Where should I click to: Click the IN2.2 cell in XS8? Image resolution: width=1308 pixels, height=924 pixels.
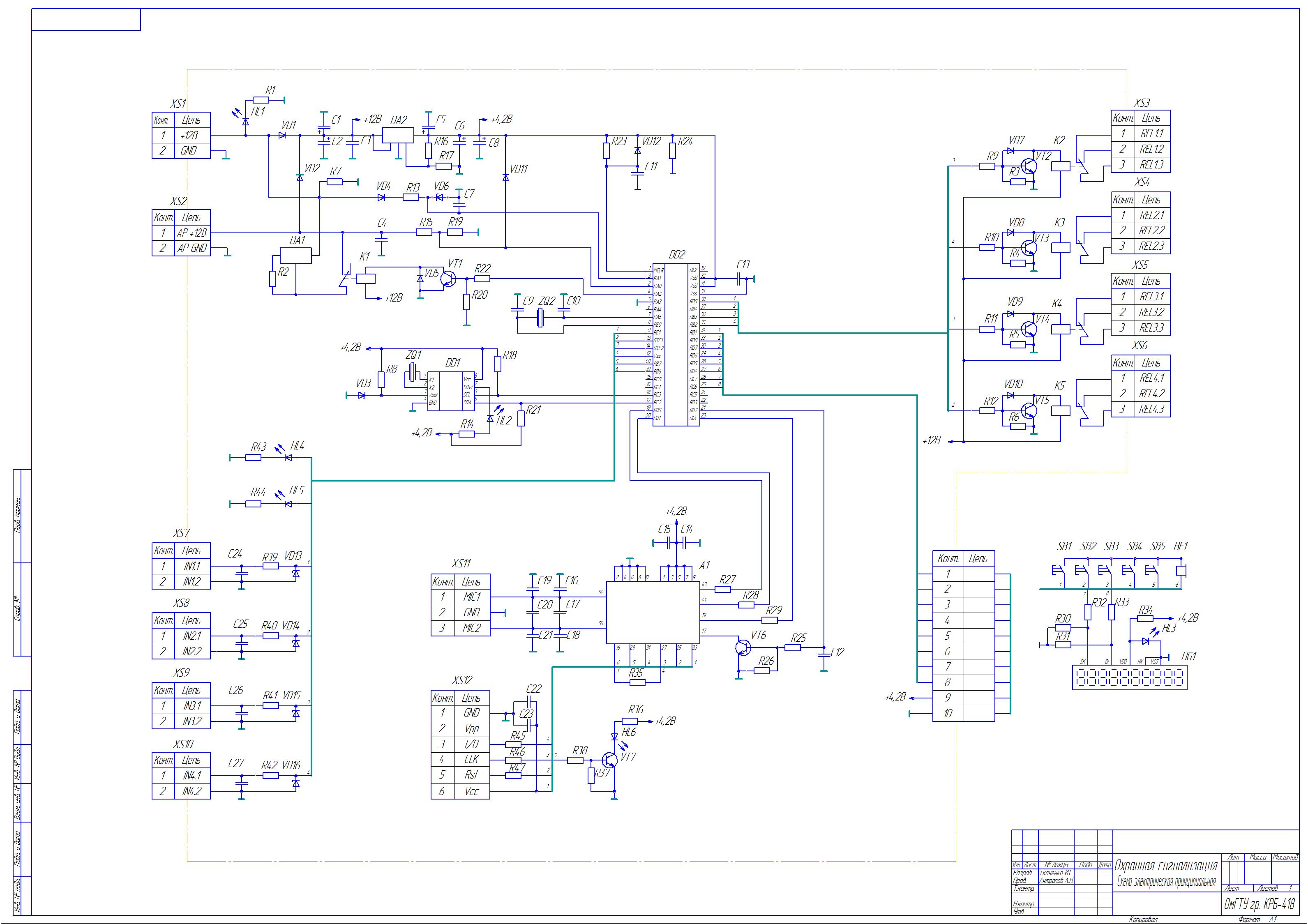[192, 651]
